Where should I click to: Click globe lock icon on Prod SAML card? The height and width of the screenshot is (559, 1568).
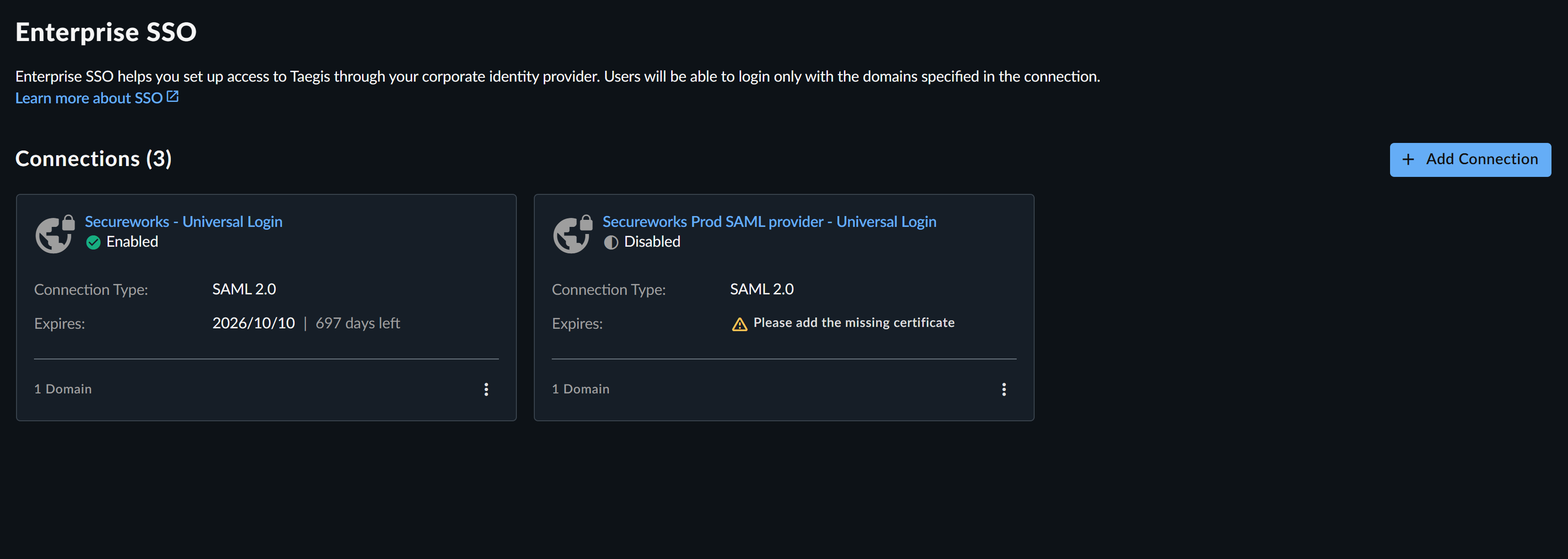[x=573, y=234]
